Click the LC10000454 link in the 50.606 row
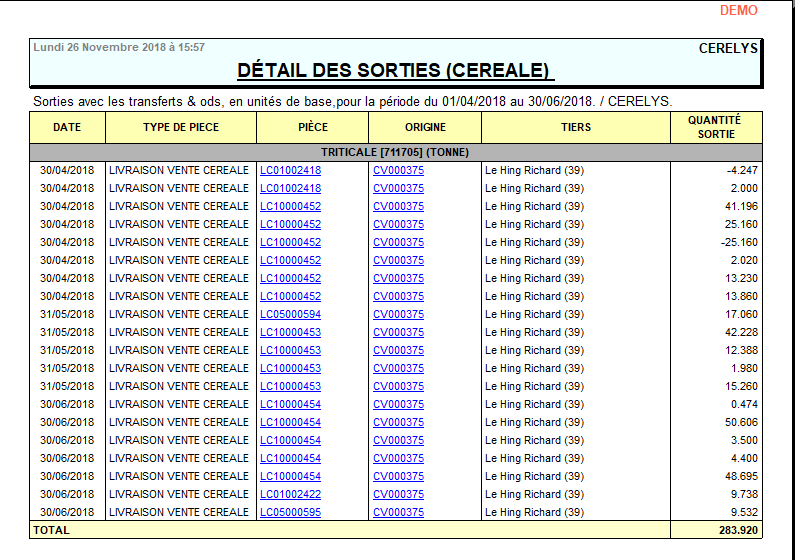Image resolution: width=795 pixels, height=560 pixels. (290, 422)
